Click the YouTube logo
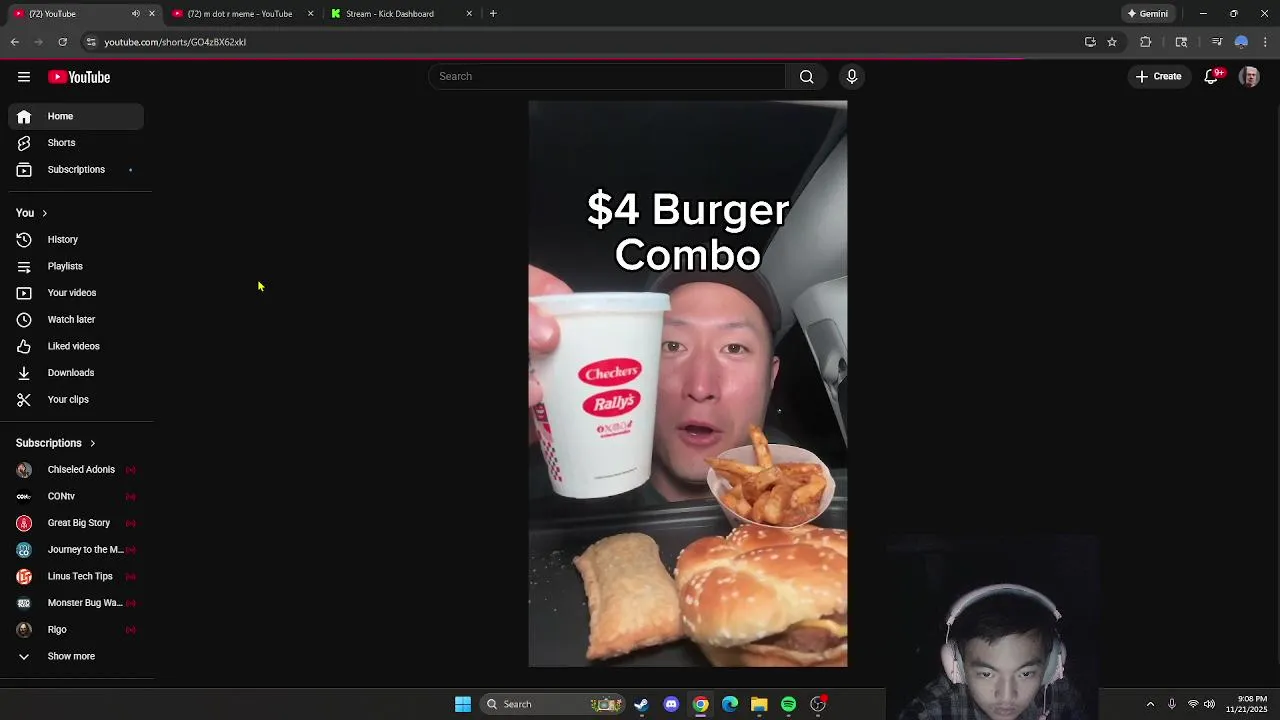This screenshot has width=1280, height=720. (79, 77)
